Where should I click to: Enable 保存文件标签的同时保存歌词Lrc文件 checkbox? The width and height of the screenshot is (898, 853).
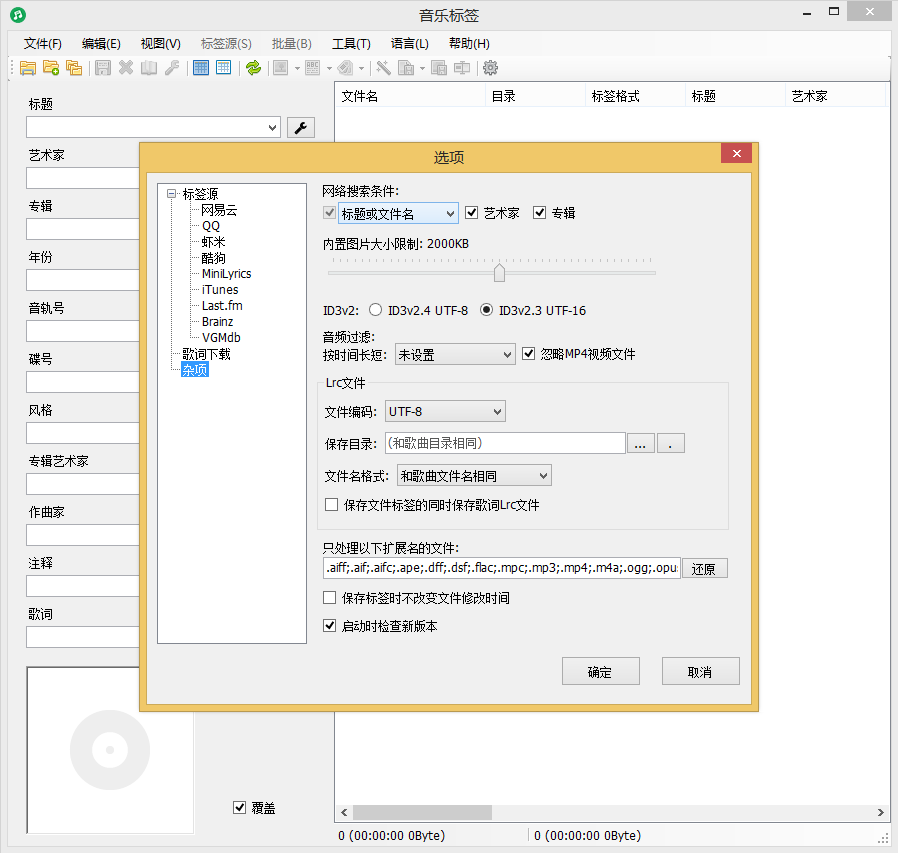(331, 504)
